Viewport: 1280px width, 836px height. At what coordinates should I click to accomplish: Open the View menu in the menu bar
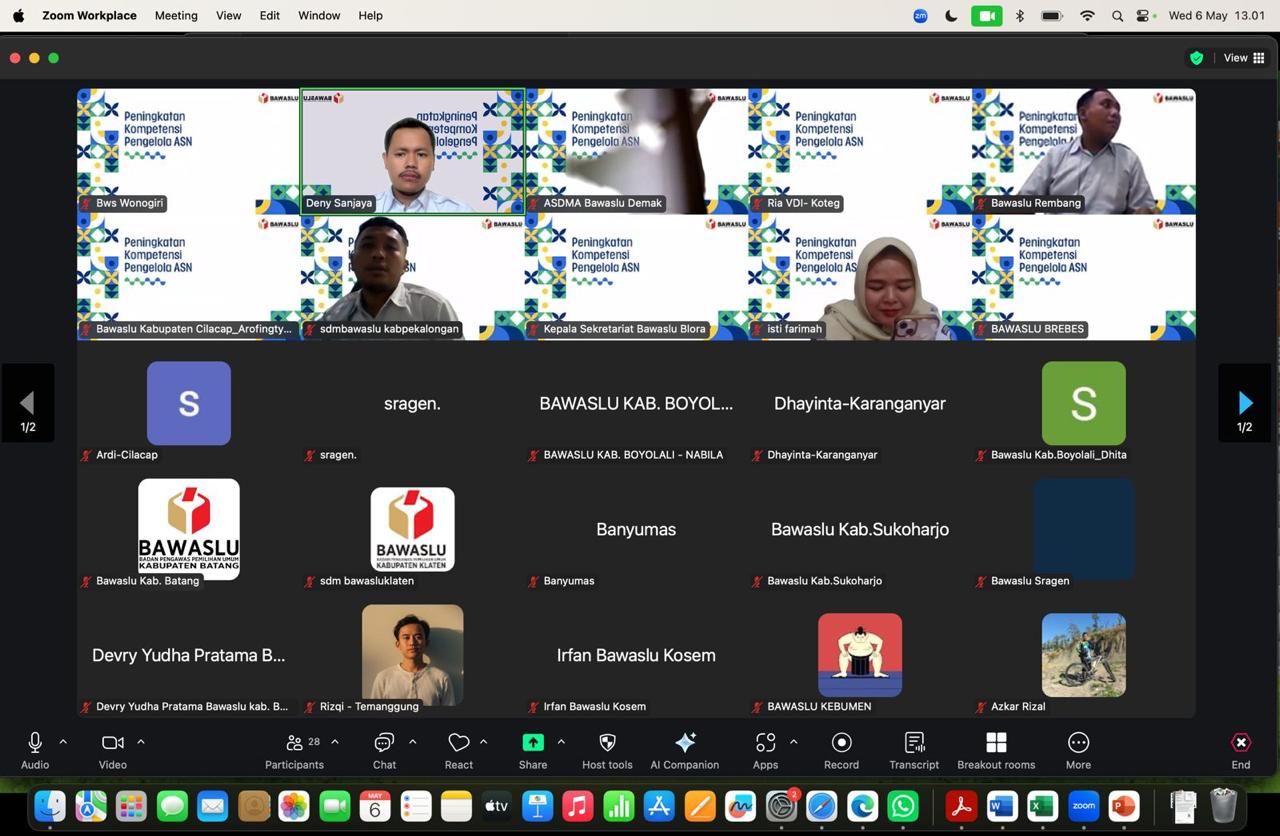(229, 16)
